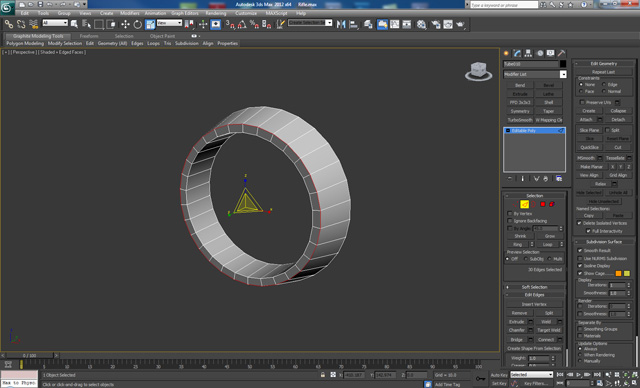
Task: Select the SubObj preview selection radio
Action: coord(526,259)
